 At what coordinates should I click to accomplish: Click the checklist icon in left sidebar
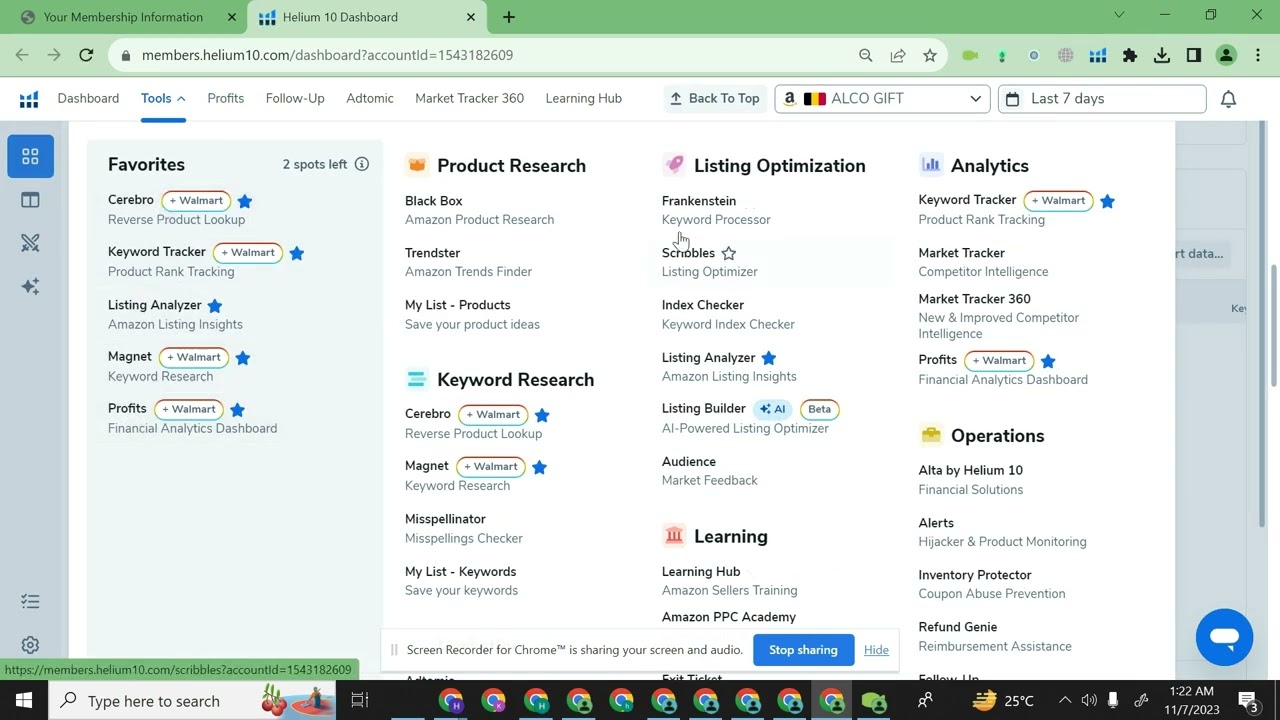(30, 601)
